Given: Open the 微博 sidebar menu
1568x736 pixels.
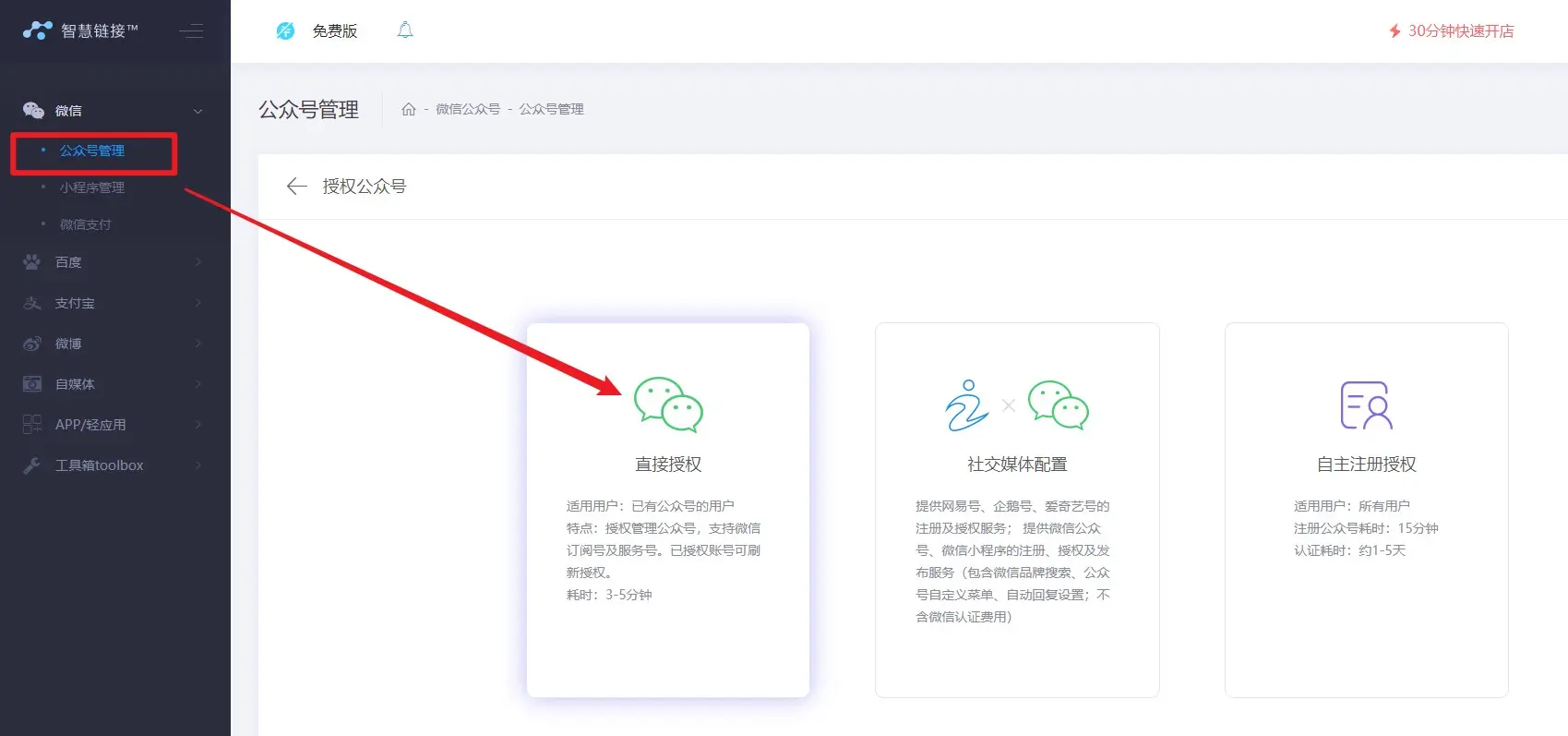Looking at the screenshot, I should (68, 344).
